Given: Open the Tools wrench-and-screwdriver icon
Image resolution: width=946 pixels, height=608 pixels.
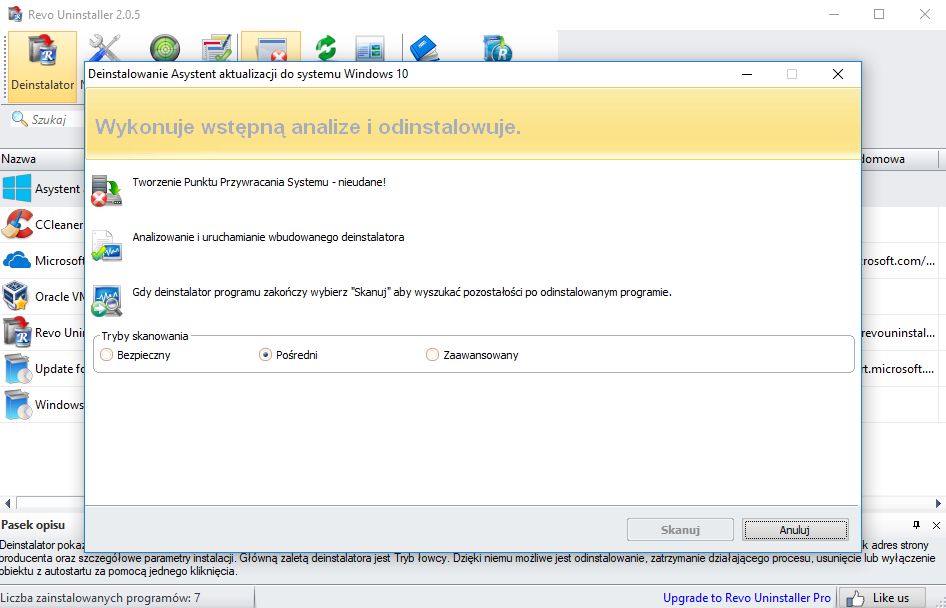Looking at the screenshot, I should coord(105,48).
